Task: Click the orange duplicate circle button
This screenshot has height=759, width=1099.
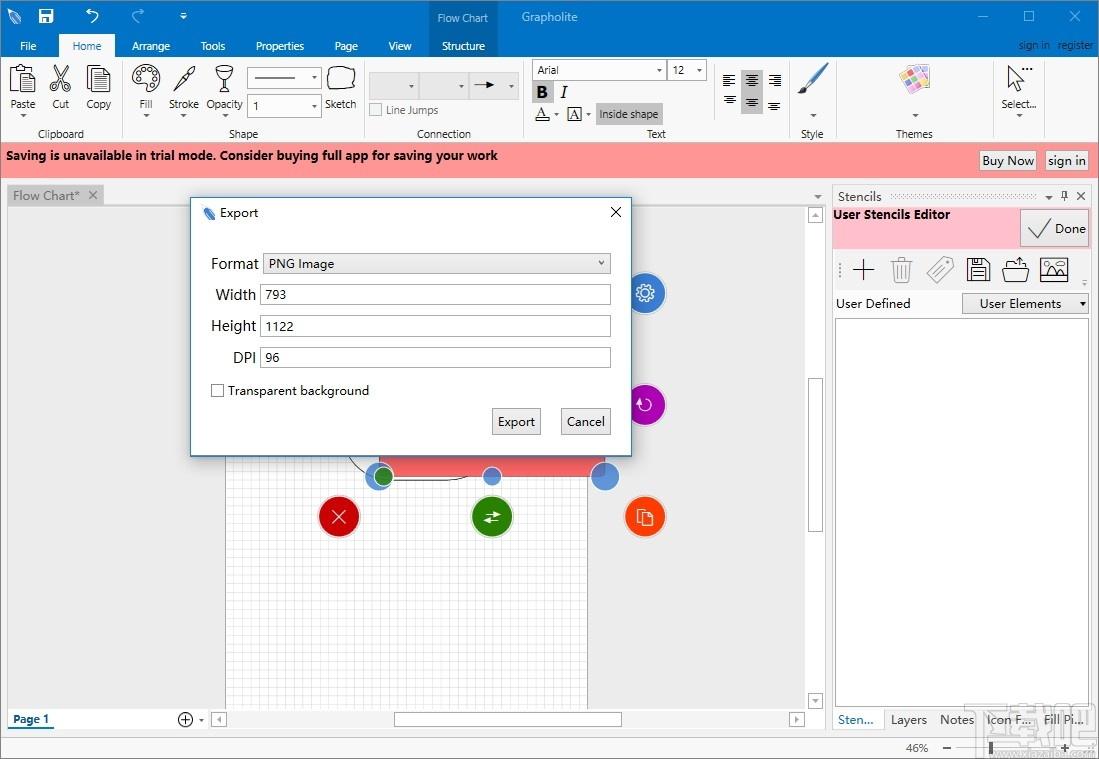Action: click(x=644, y=517)
